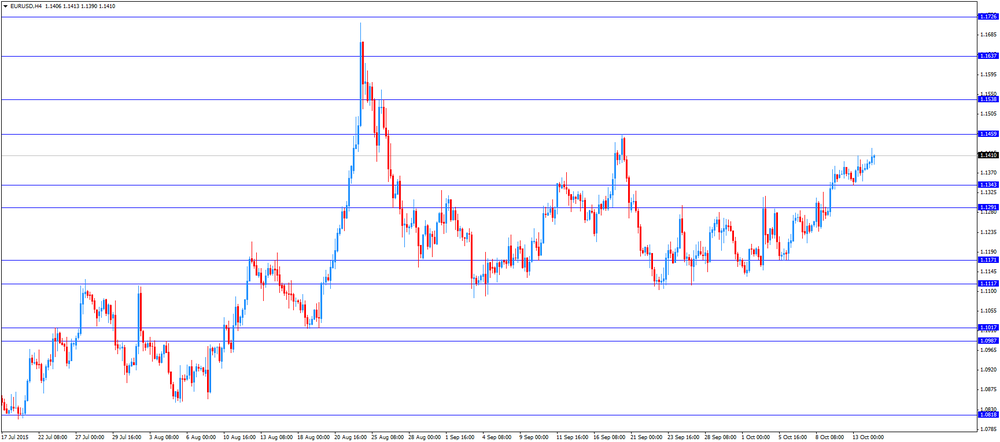1000x442 pixels.
Task: Click the 1.1370 price scale value
Action: pyautogui.click(x=987, y=173)
